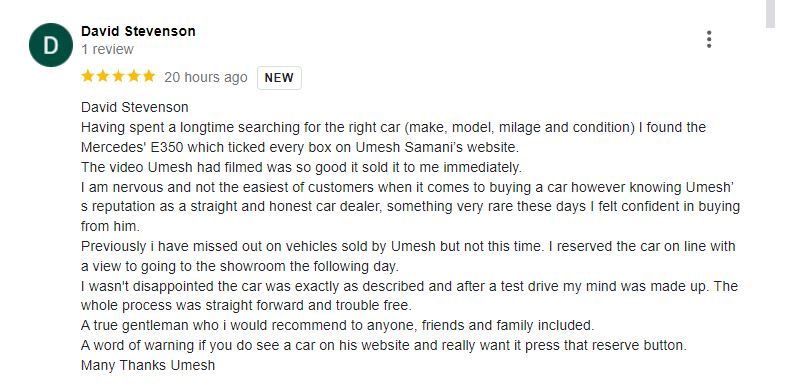Click the "I am nervous" sentence line
Screen dimensions: 801x384
[x=408, y=187]
